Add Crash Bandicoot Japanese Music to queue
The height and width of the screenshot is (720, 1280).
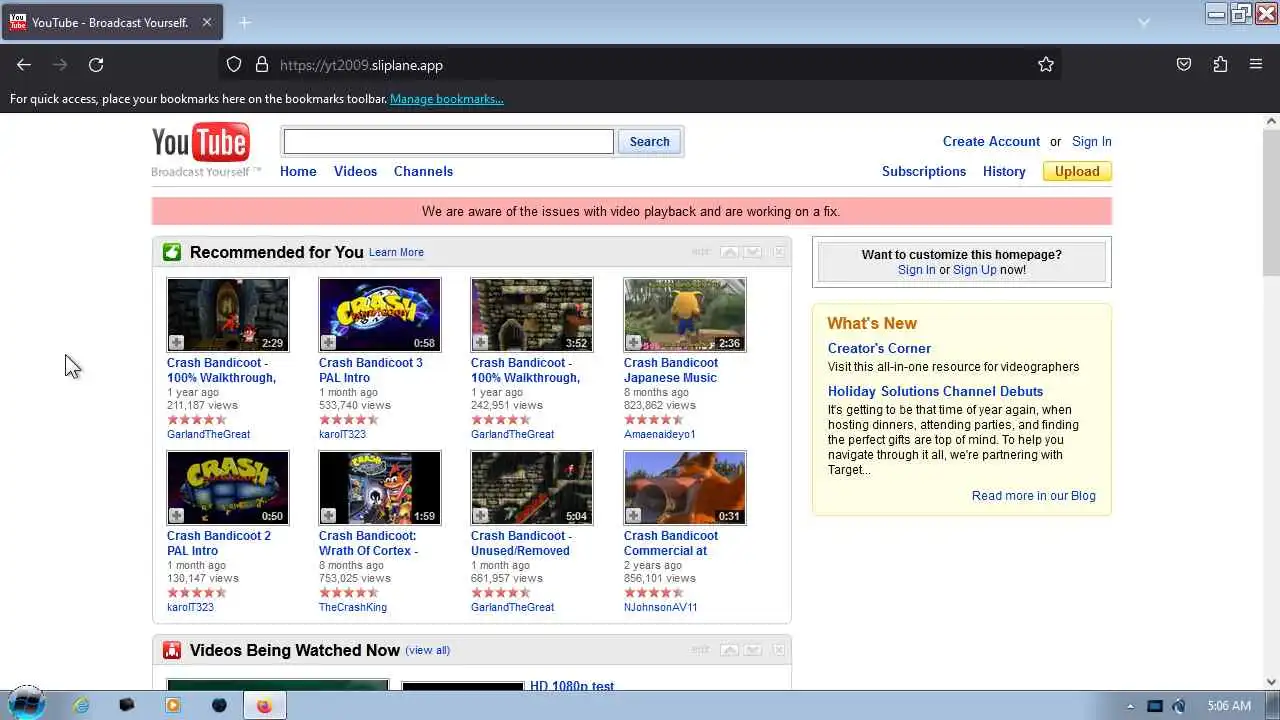point(633,343)
